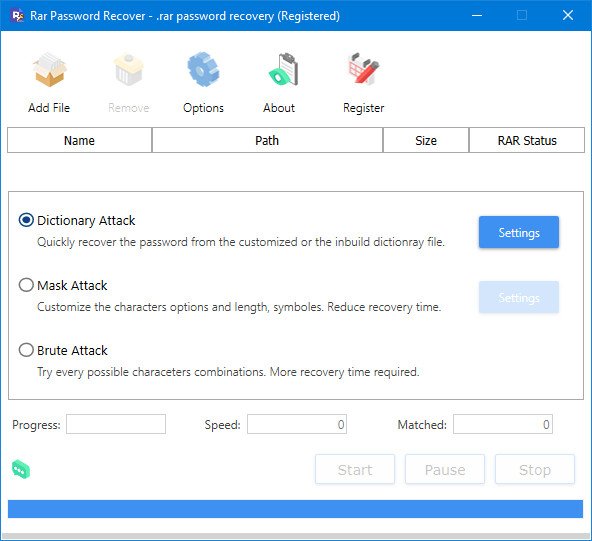The height and width of the screenshot is (541, 592).
Task: Click the Start button
Action: 355,469
